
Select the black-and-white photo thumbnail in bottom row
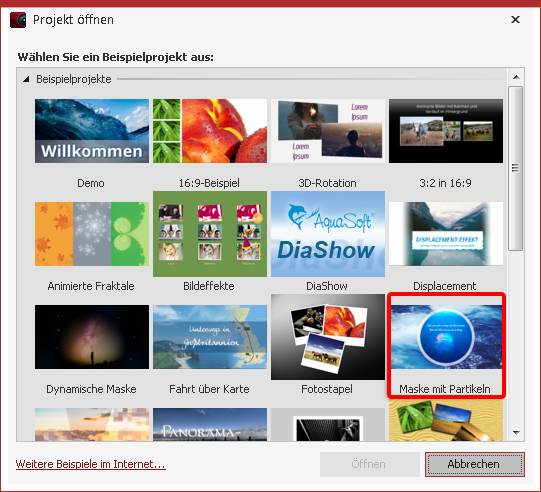pos(328,424)
